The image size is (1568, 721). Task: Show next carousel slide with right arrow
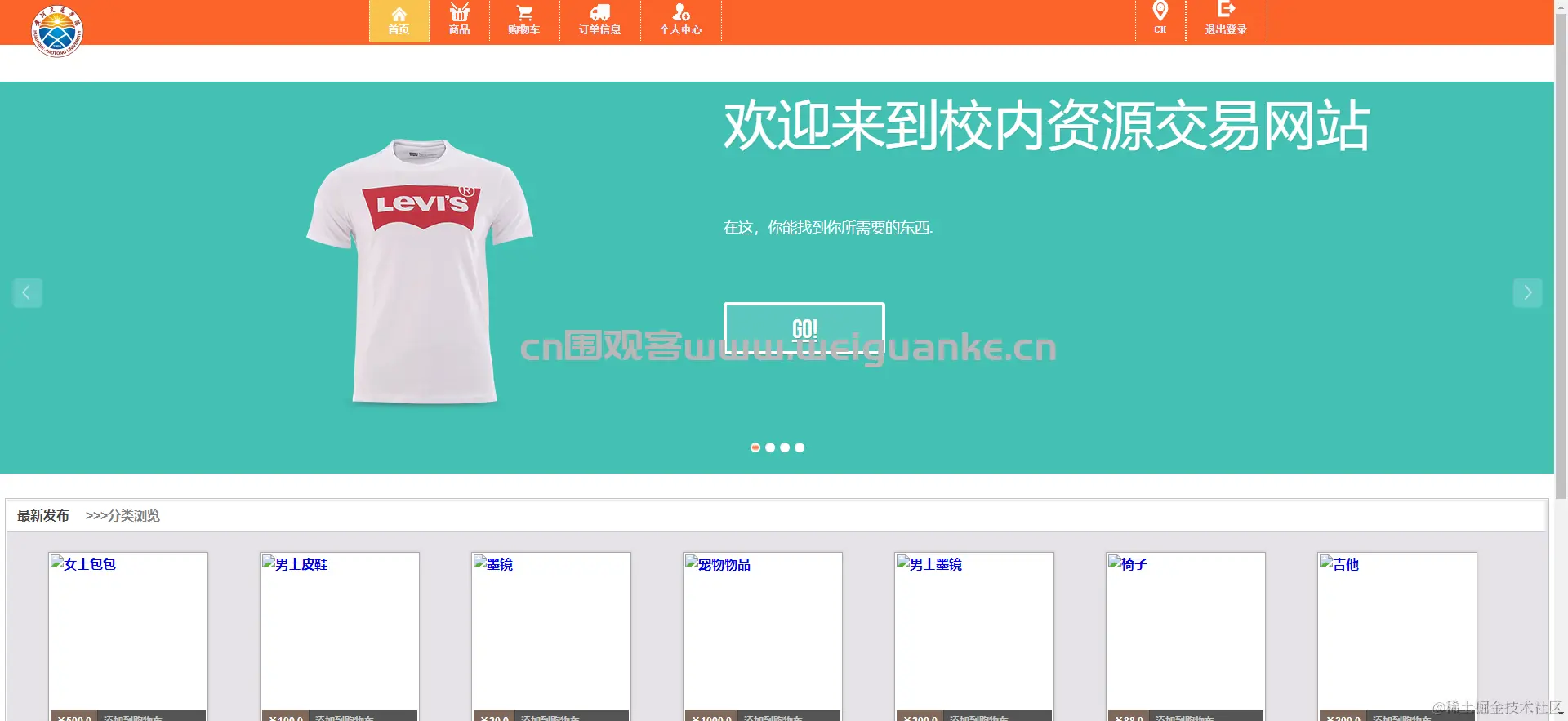tap(1527, 292)
